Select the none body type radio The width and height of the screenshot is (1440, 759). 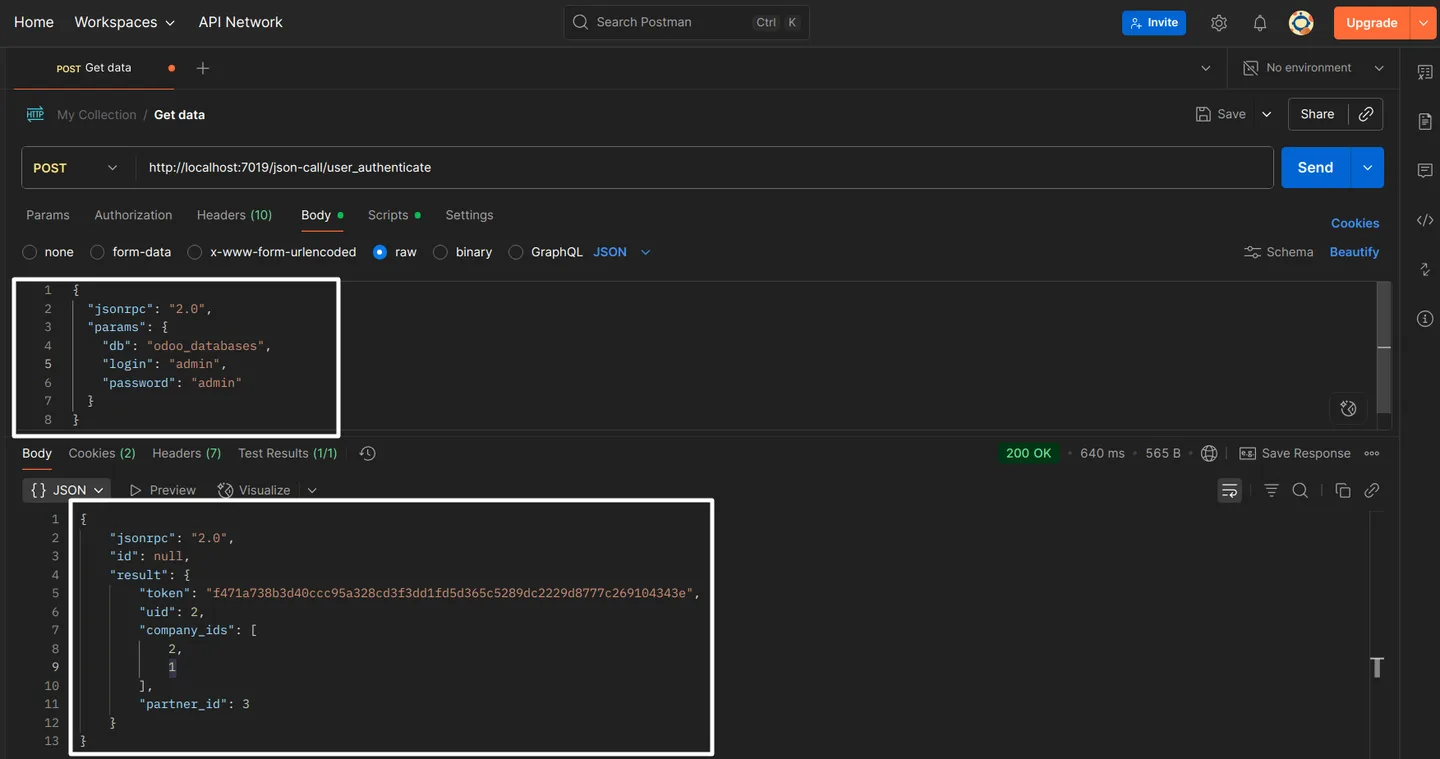pyautogui.click(x=30, y=252)
